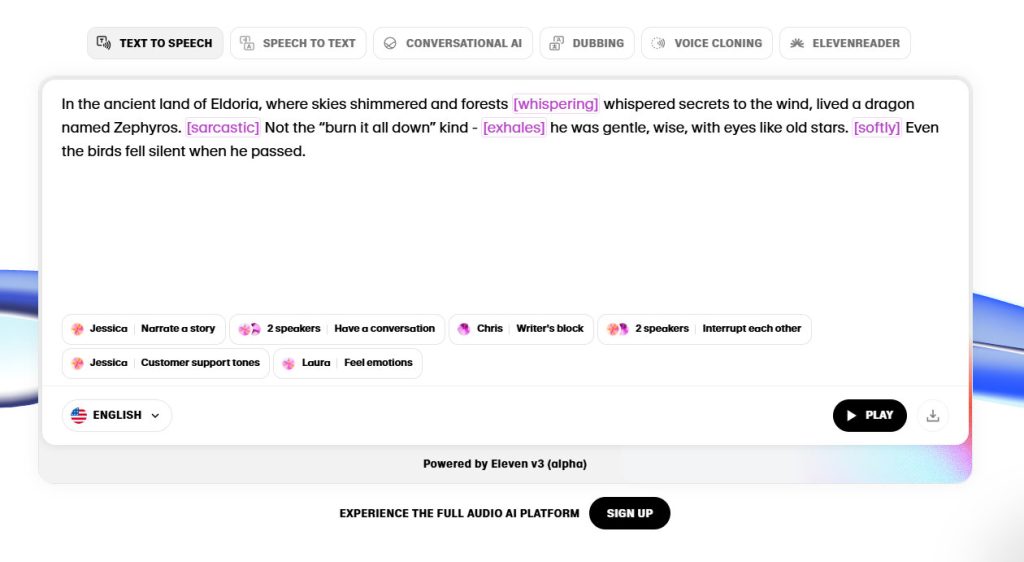1024x562 pixels.
Task: Pick Laura Feel emotions preset
Action: (x=348, y=363)
